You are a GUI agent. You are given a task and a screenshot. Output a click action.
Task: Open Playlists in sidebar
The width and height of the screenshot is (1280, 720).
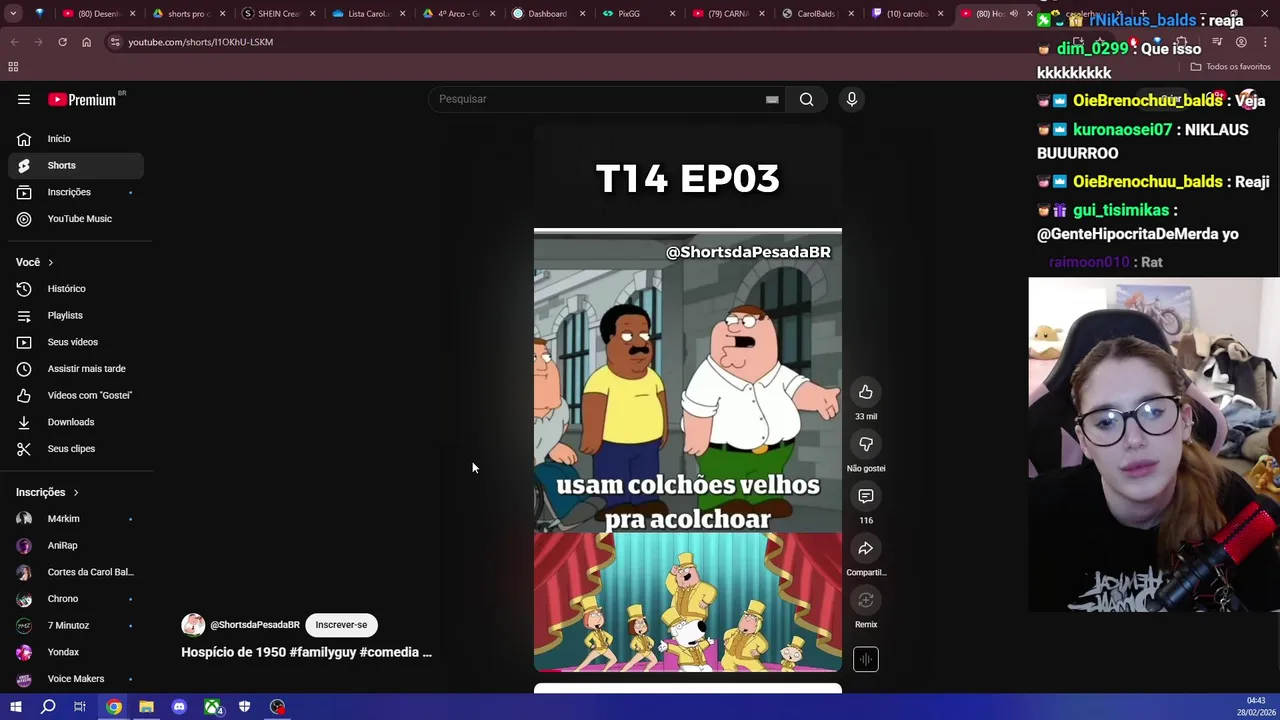coord(76,315)
